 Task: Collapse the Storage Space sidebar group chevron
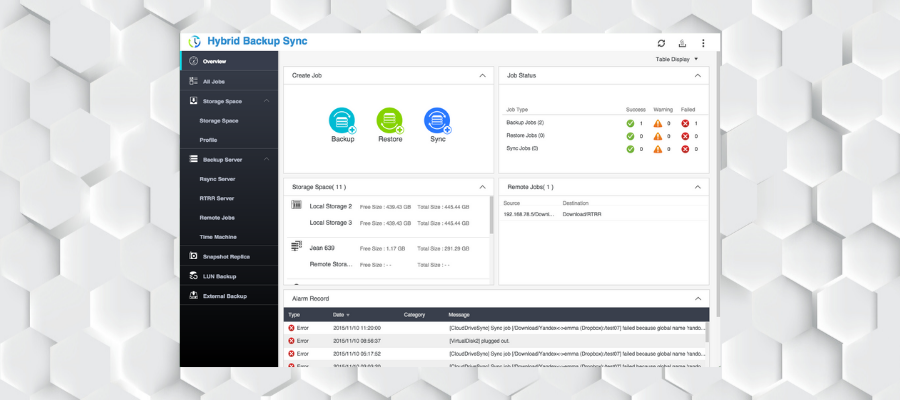coord(266,101)
